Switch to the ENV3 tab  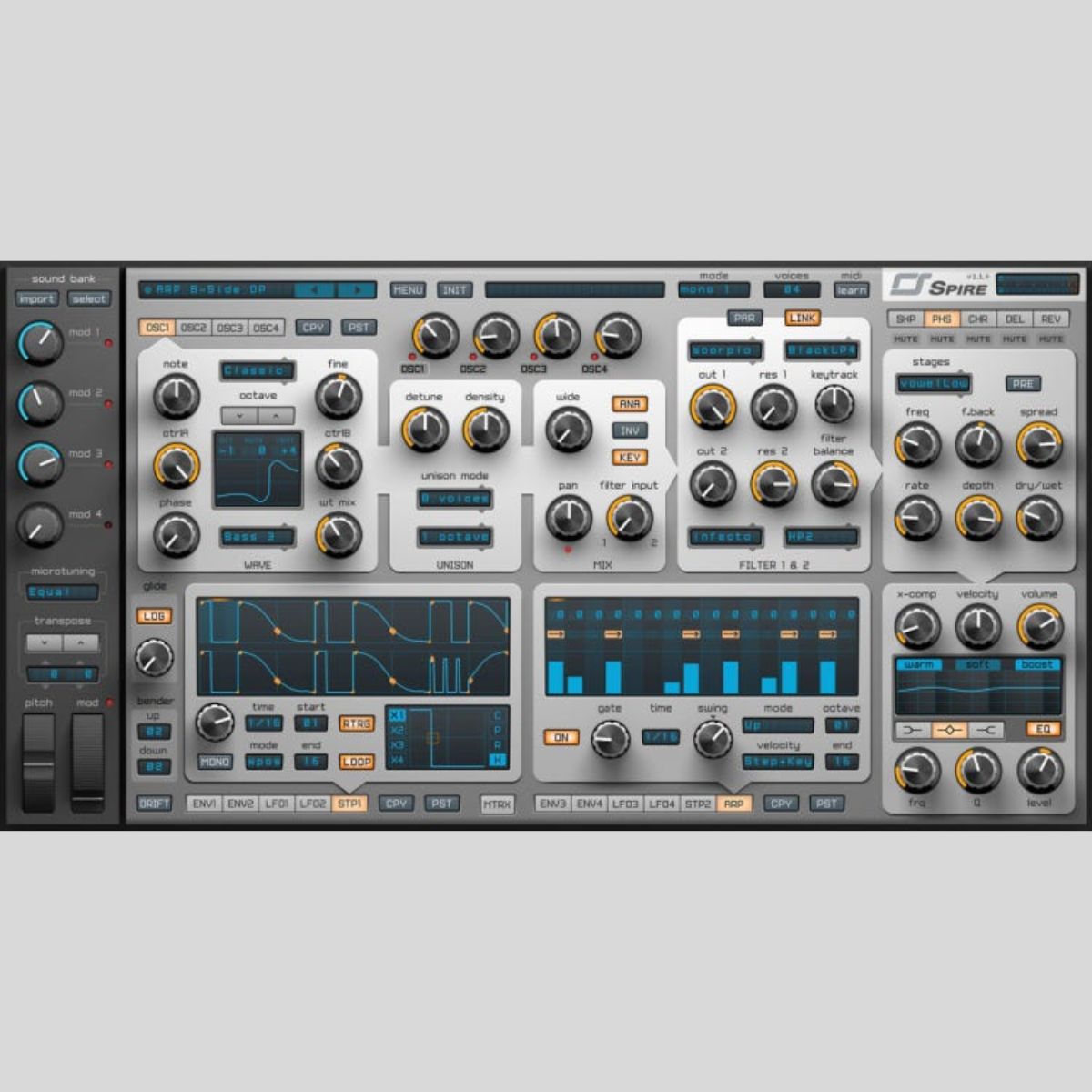(553, 804)
